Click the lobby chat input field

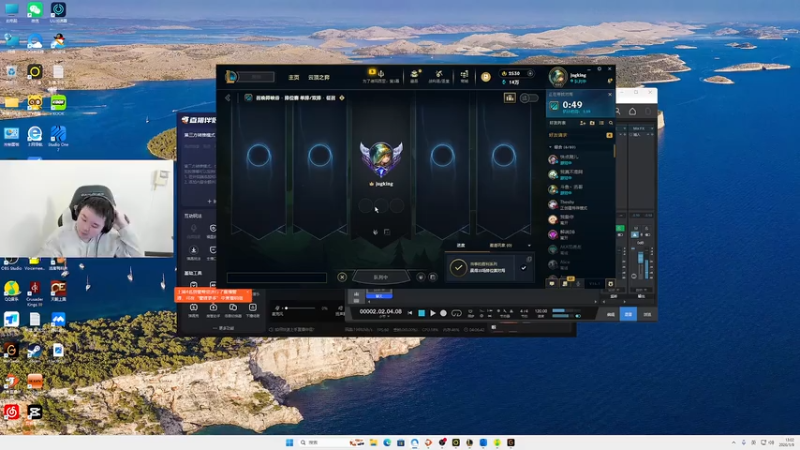pos(277,278)
